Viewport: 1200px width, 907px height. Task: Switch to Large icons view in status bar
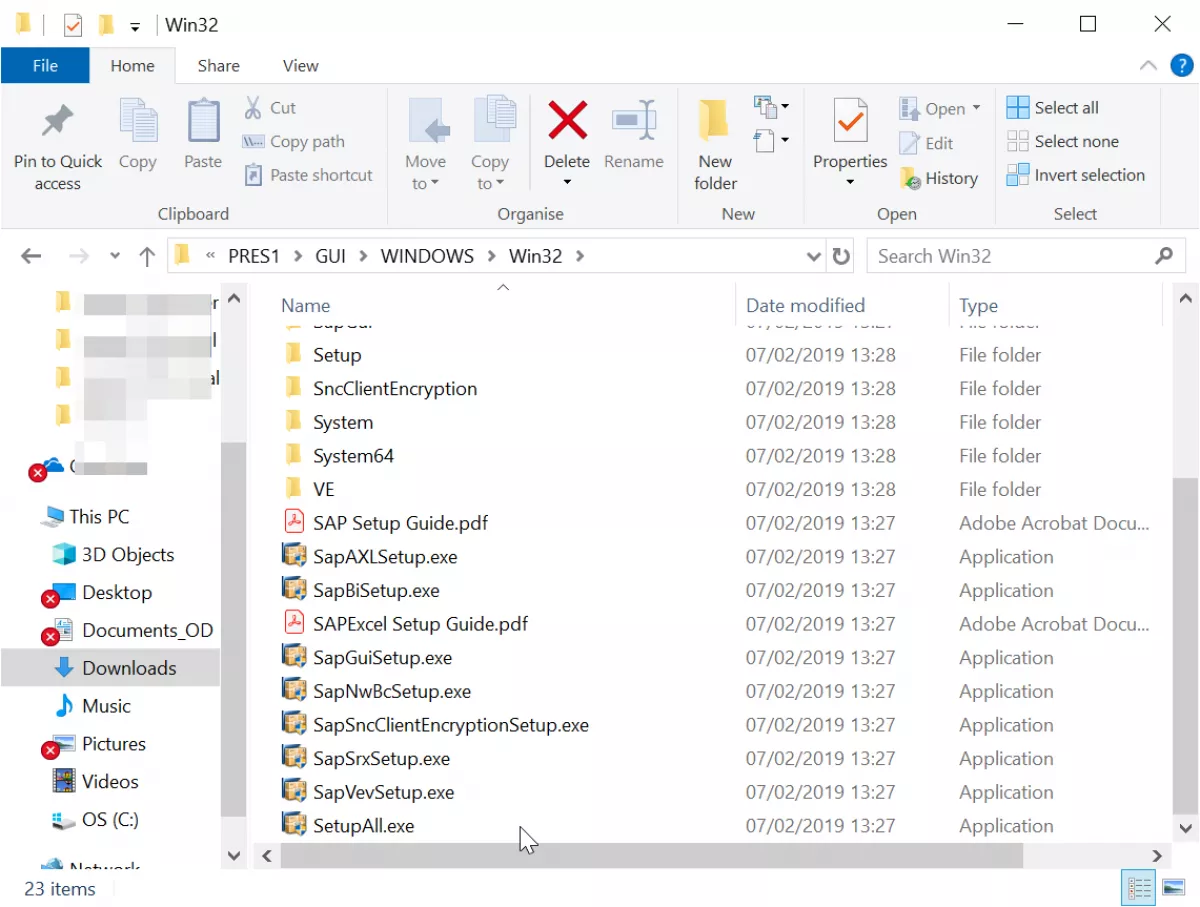pyautogui.click(x=1173, y=888)
